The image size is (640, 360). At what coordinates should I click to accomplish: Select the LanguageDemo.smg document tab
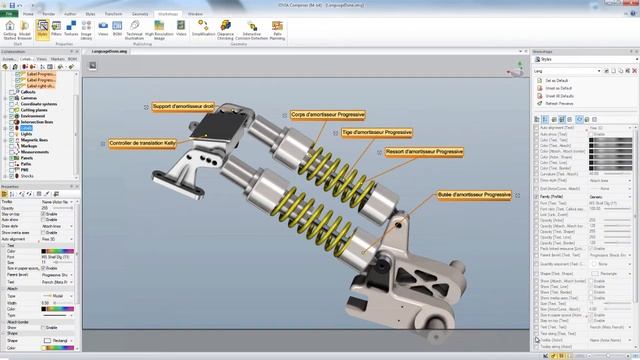point(109,52)
